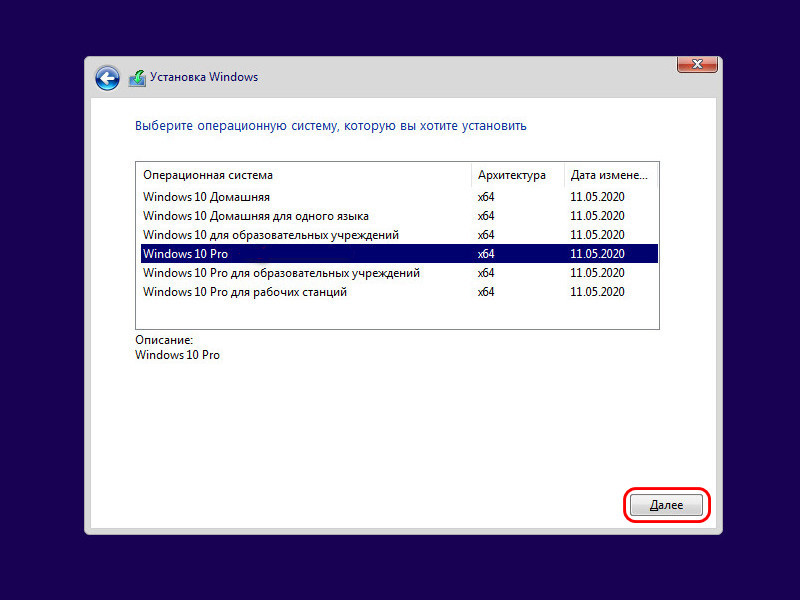Click x64 in the Windows 10 Домашняя row
This screenshot has width=800, height=600.
(x=486, y=197)
